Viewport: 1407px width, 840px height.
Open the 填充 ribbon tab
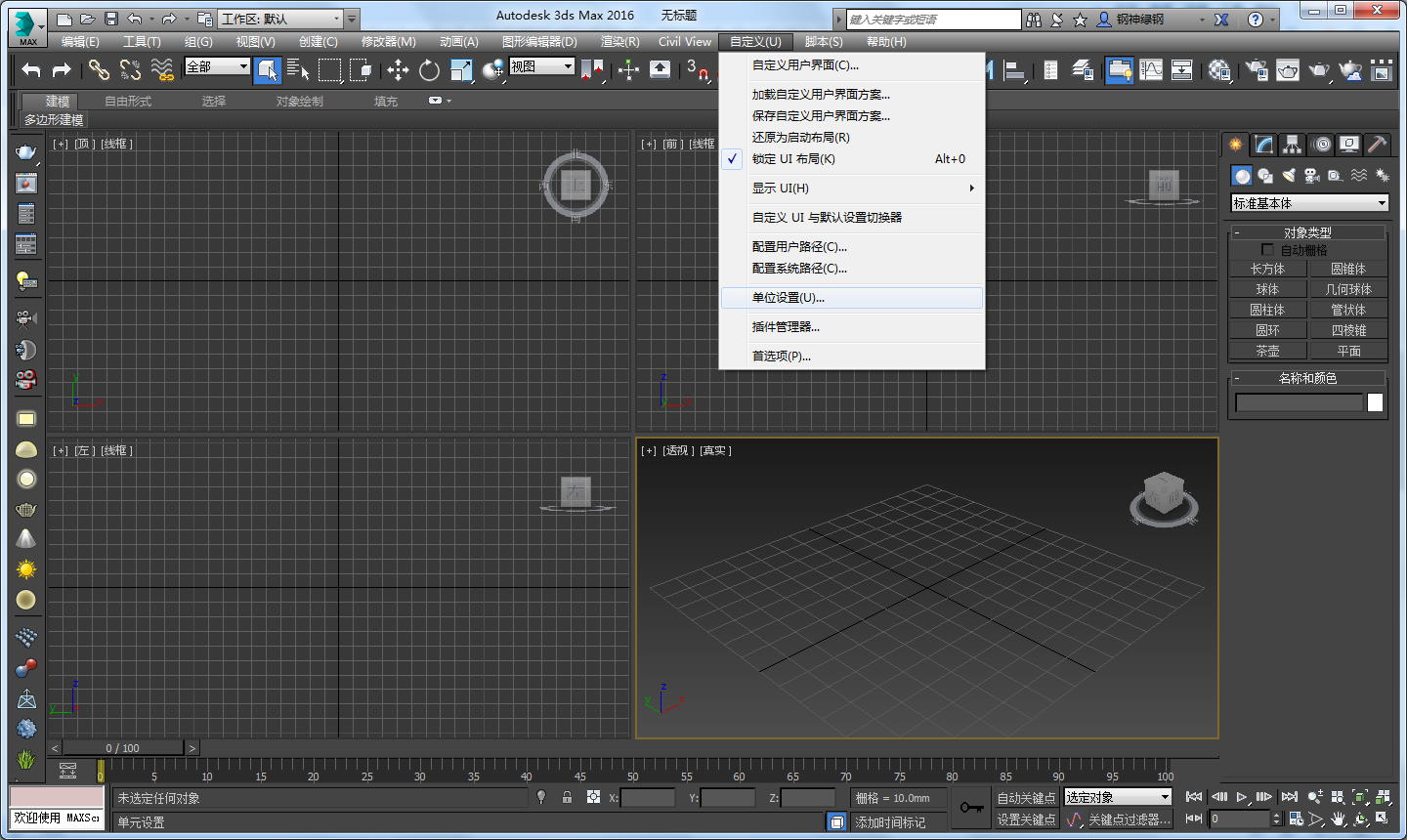(386, 101)
